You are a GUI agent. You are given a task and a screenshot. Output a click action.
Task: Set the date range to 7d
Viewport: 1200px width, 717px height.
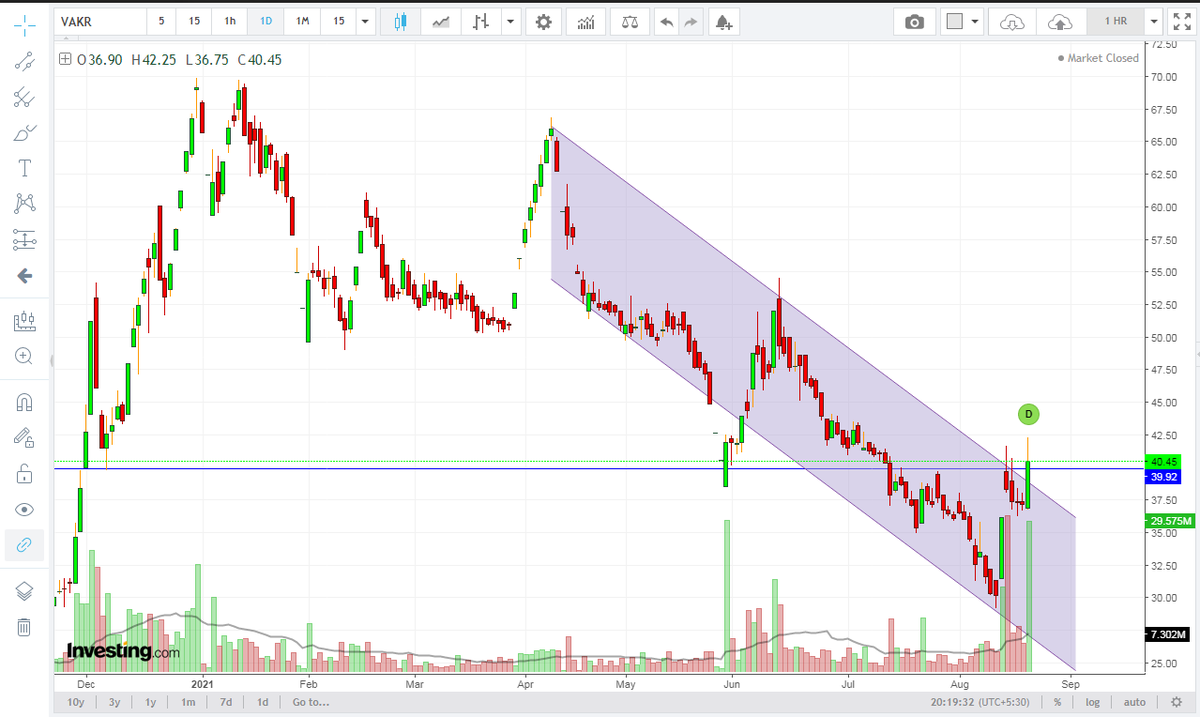[226, 701]
